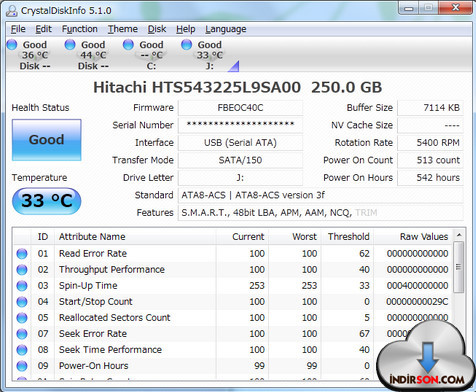Click the Current column header
The height and width of the screenshot is (392, 476).
242,237
